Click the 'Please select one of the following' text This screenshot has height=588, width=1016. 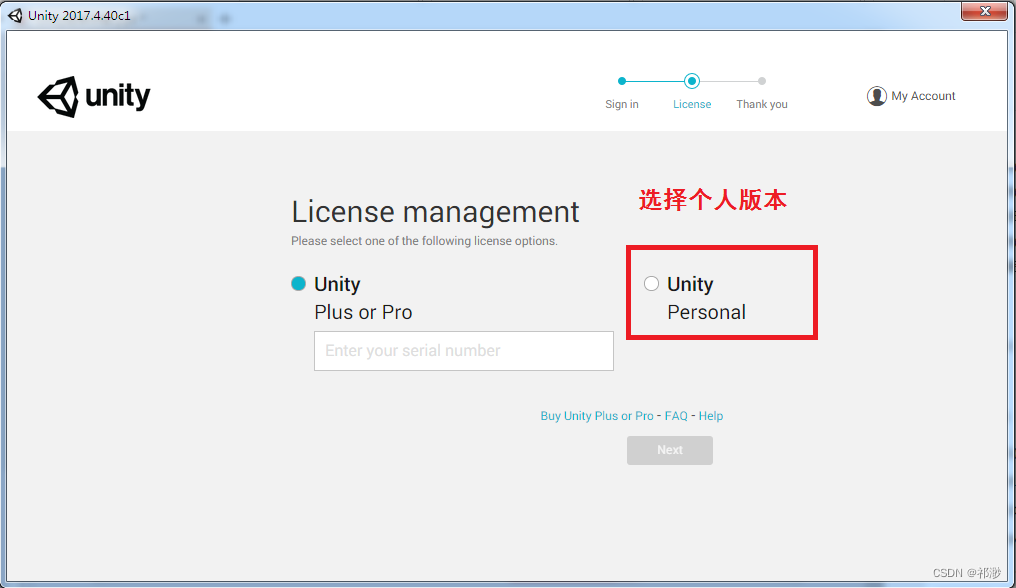(x=424, y=241)
